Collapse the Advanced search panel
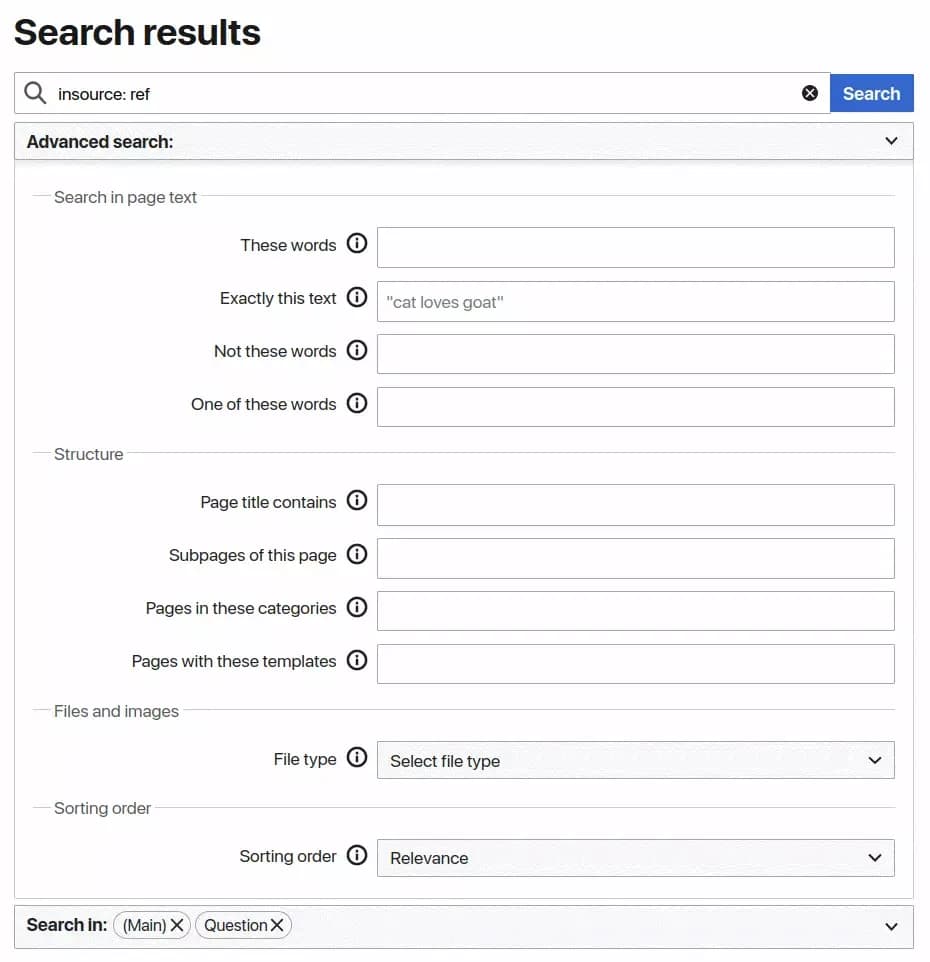 tap(891, 141)
